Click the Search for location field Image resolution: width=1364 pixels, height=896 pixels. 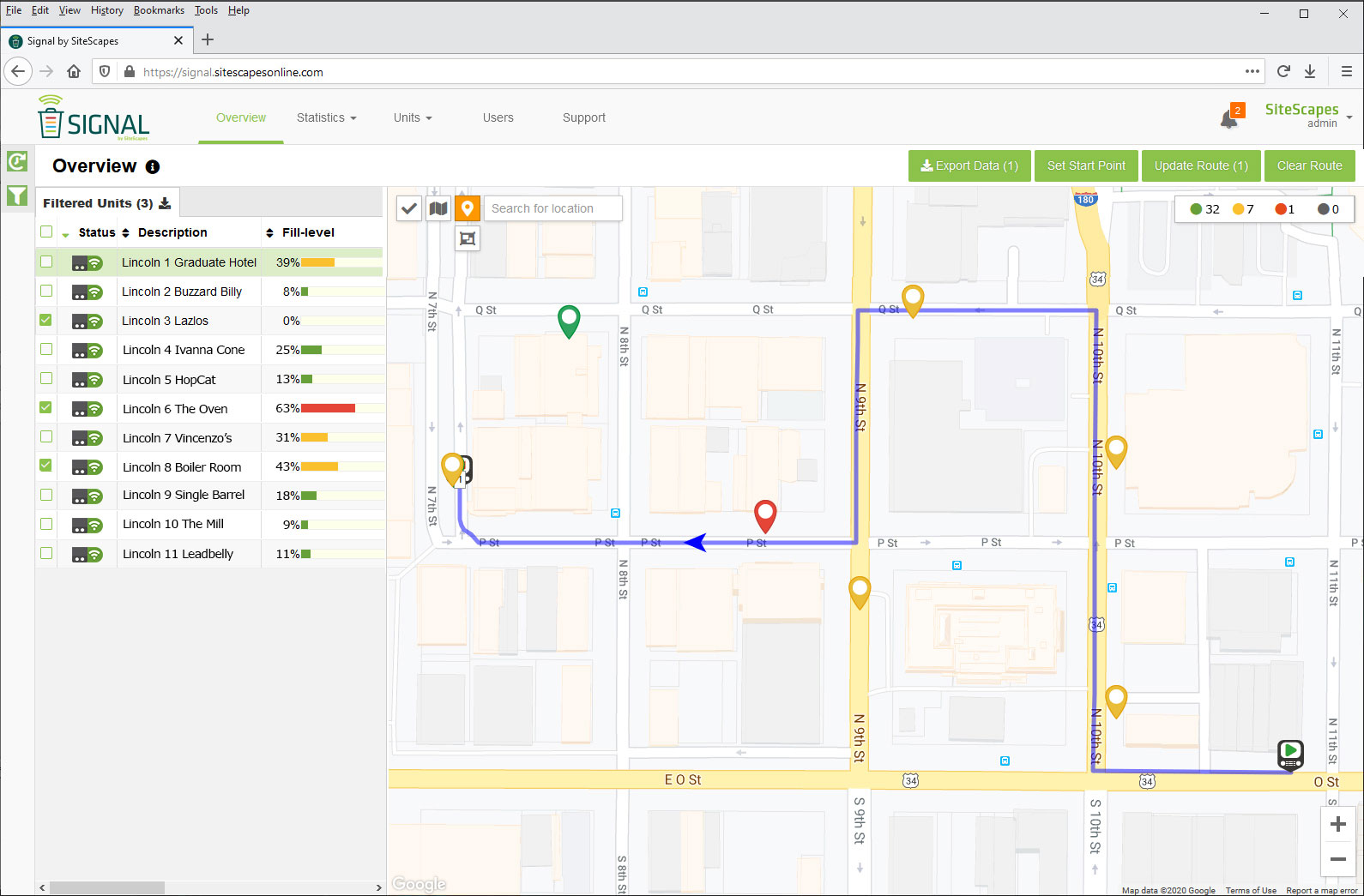pyautogui.click(x=552, y=208)
